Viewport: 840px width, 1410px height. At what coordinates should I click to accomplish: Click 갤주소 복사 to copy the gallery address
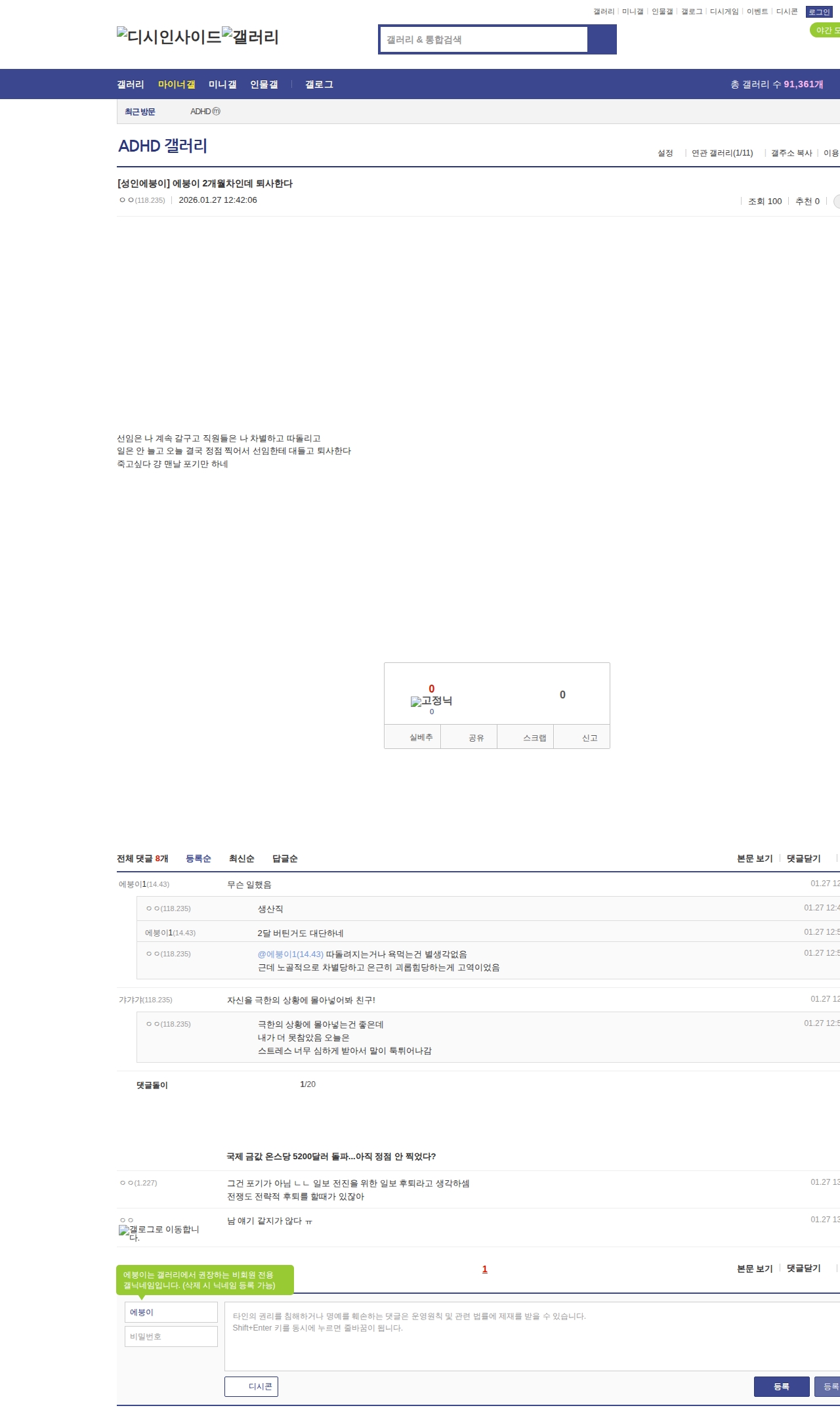point(791,153)
